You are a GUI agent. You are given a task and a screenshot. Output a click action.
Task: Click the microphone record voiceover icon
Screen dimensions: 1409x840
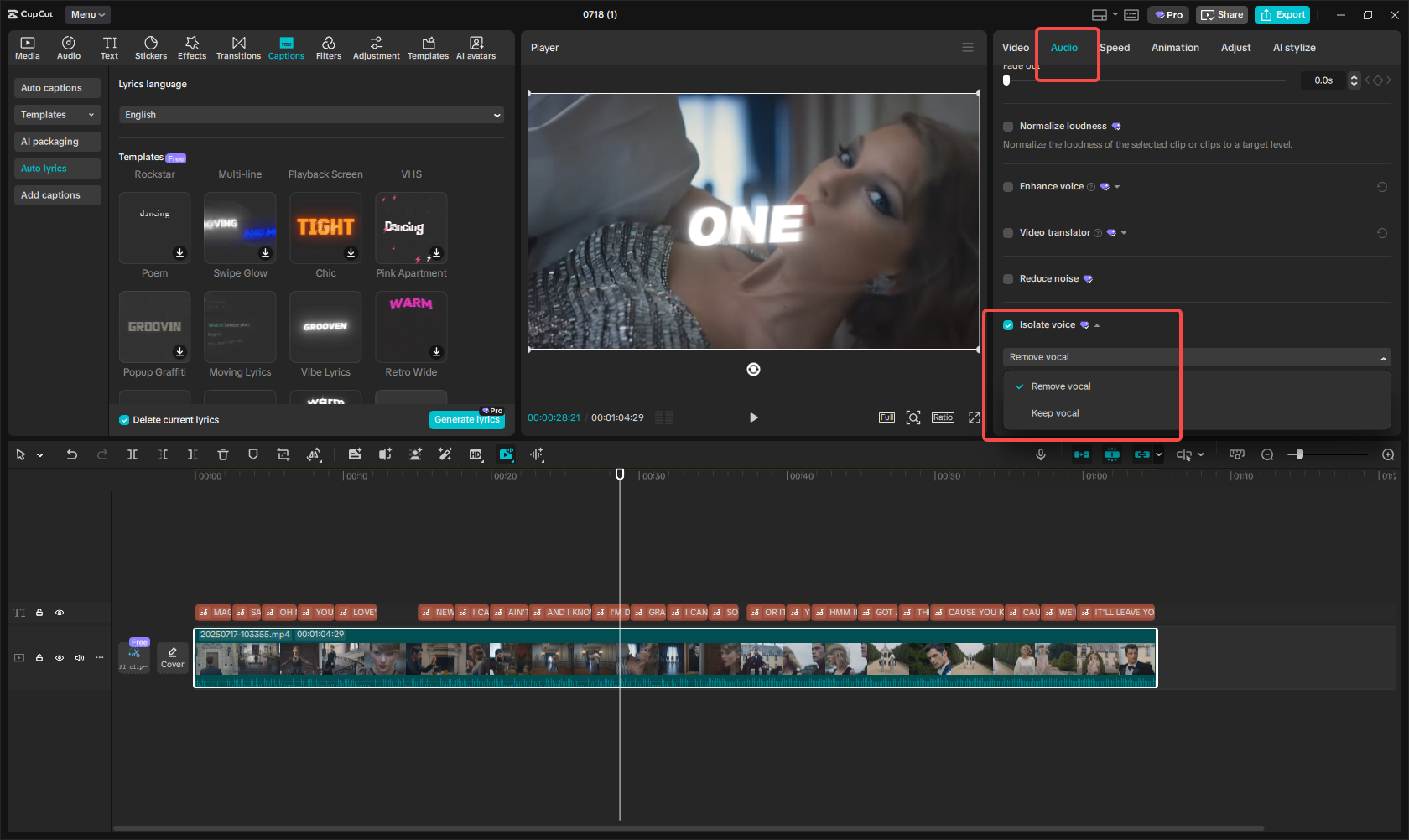[1040, 454]
